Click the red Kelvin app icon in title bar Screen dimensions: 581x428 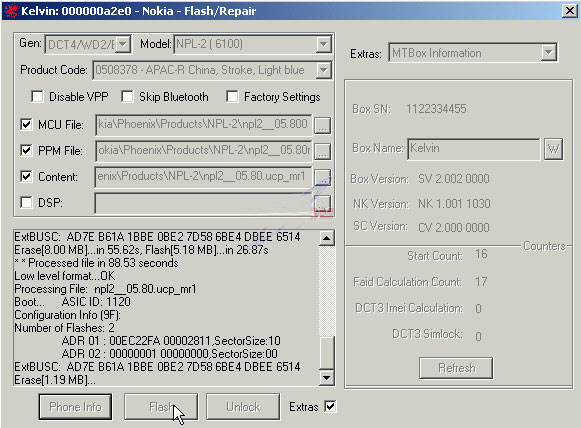(10, 11)
